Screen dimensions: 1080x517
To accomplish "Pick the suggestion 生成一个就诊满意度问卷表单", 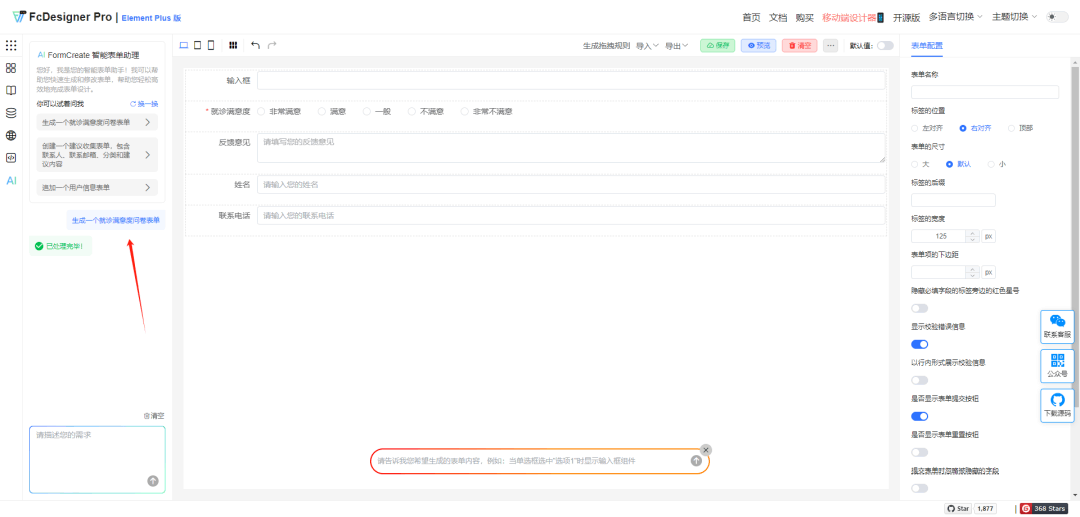I will [x=97, y=123].
